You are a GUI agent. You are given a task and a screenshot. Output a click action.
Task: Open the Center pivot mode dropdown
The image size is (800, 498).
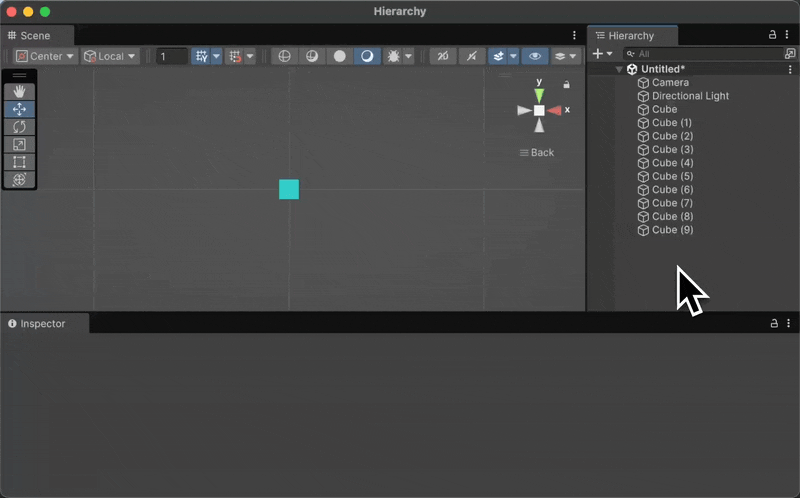(45, 56)
